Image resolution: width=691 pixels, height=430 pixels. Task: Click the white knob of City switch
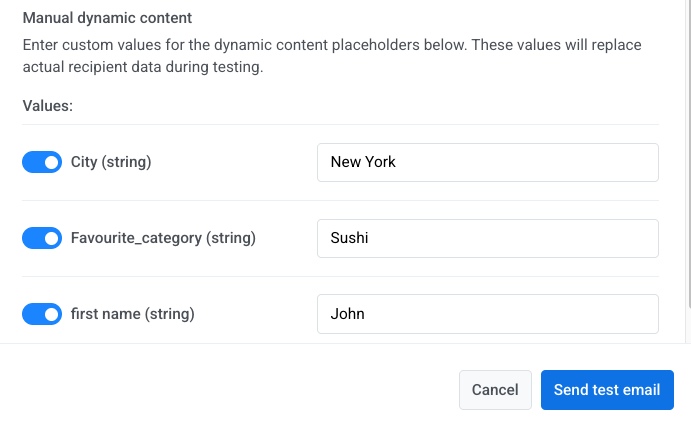[x=52, y=162]
